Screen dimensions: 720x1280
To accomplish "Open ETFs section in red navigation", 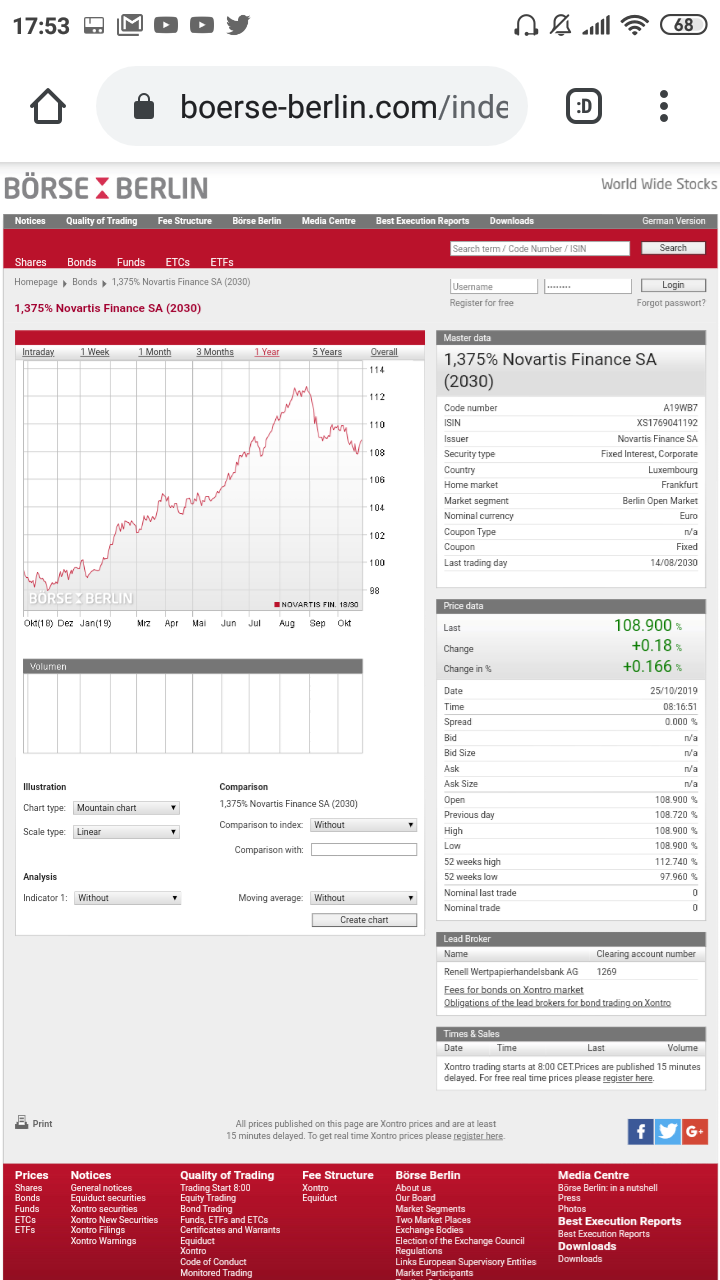I will tap(222, 262).
